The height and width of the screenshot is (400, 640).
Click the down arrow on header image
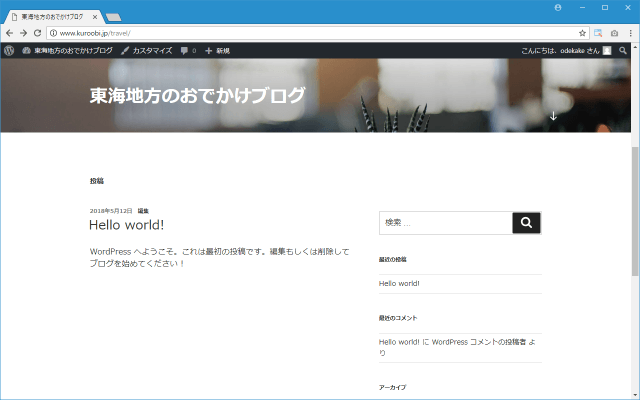pos(553,116)
